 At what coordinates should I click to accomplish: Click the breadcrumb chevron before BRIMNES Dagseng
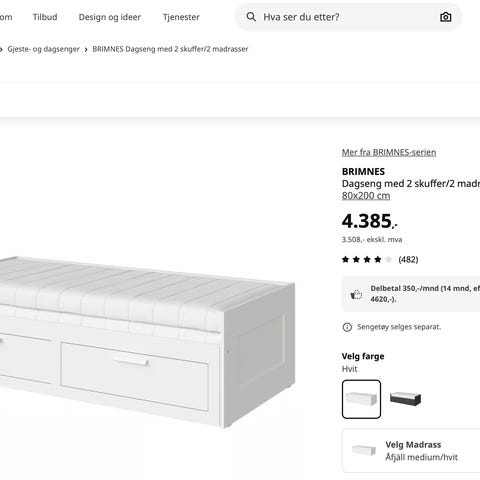(x=86, y=49)
